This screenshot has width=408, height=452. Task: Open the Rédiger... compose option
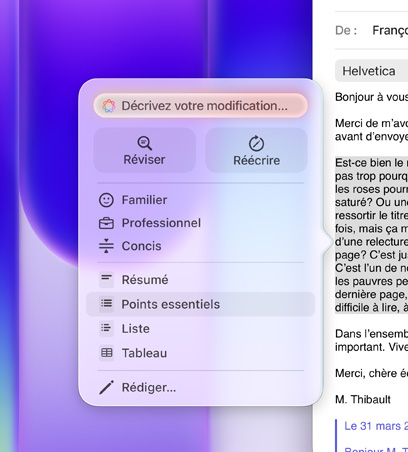[200, 387]
